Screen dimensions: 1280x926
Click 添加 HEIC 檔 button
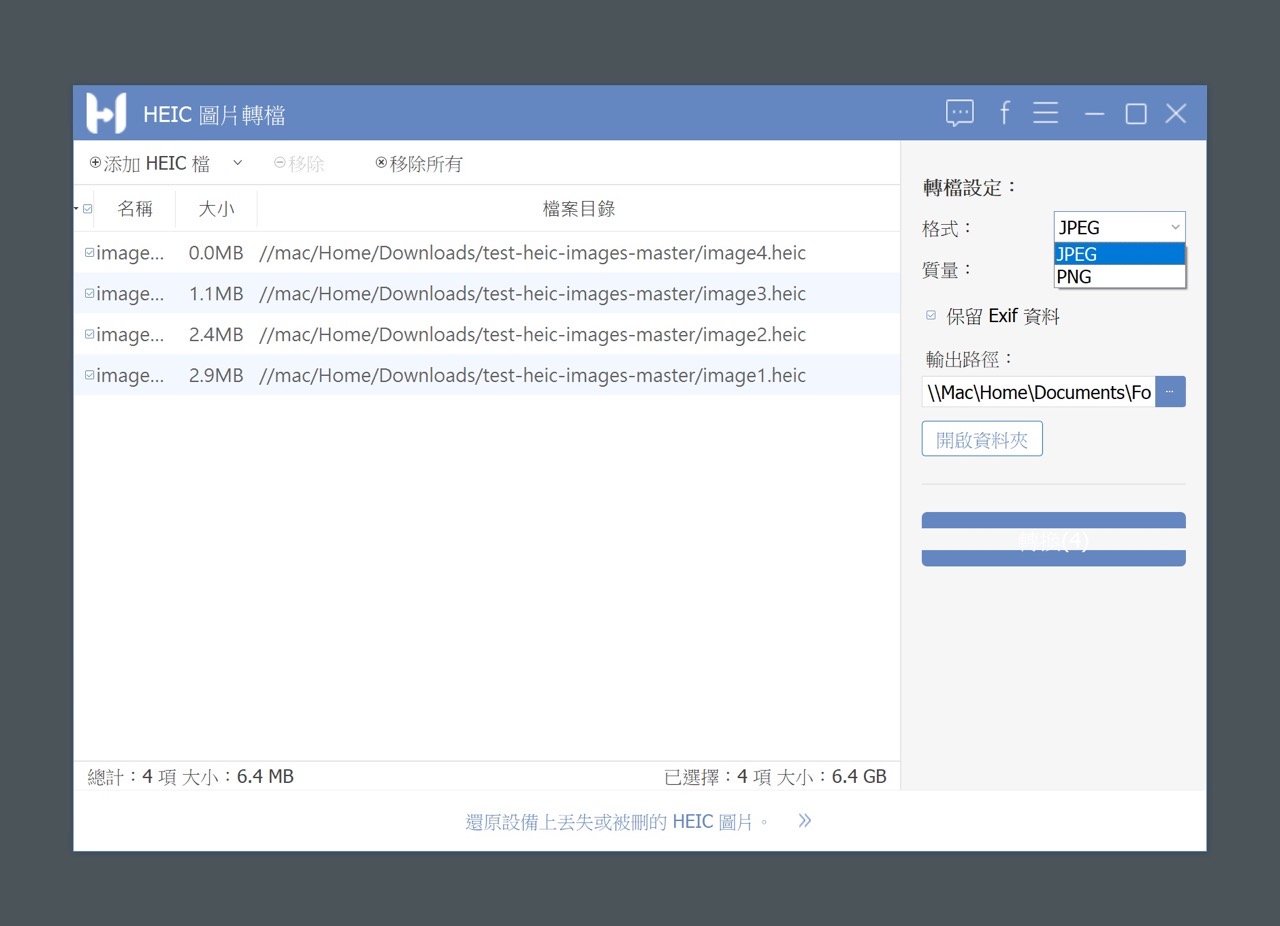(150, 163)
